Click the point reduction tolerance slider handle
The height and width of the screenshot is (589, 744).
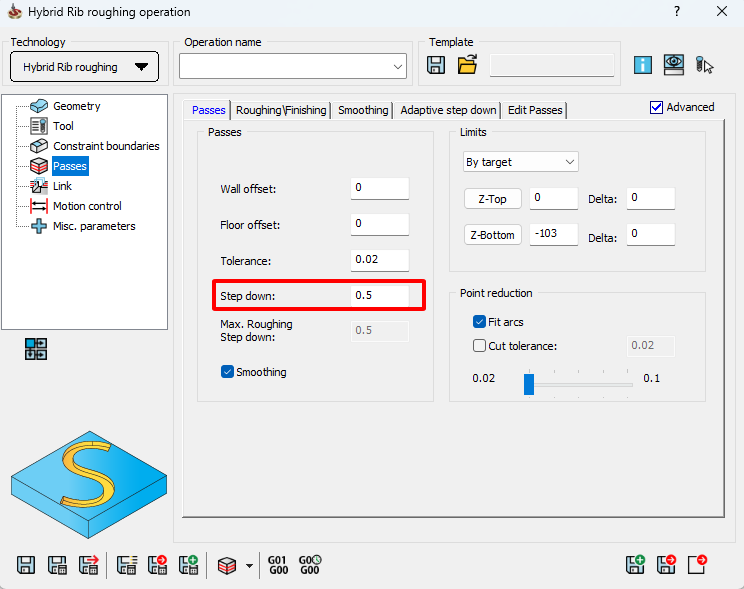coord(529,384)
